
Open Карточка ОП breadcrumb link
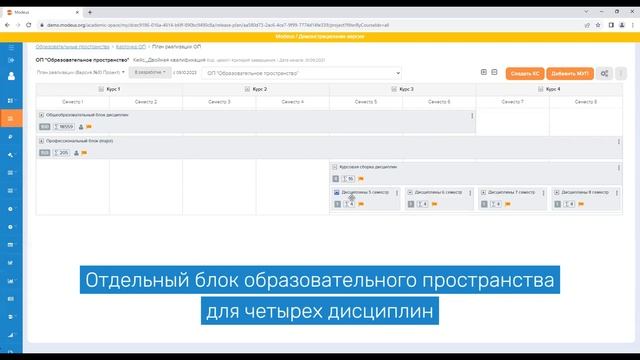tap(131, 47)
